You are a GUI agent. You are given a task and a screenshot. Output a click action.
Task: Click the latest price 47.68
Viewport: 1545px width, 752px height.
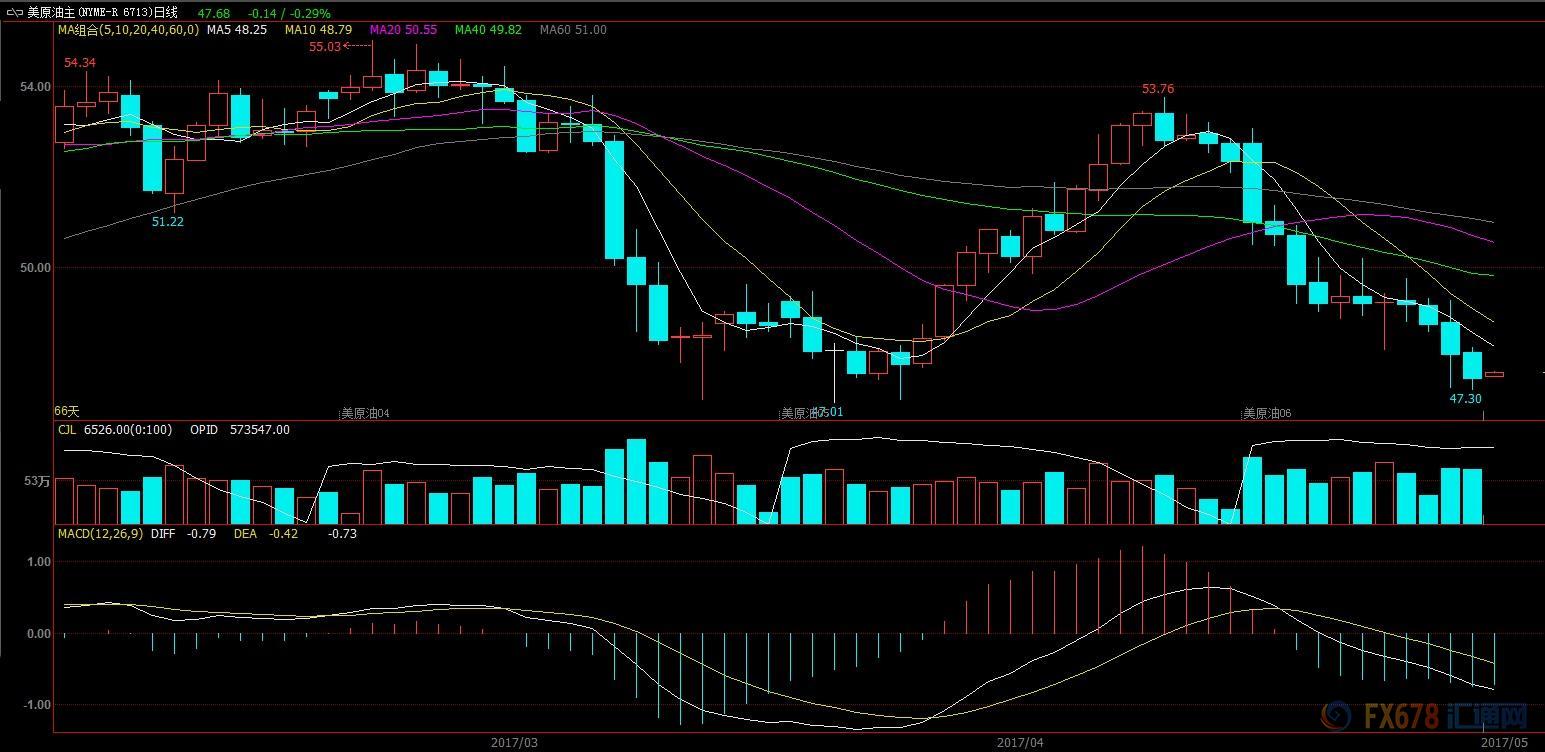pyautogui.click(x=213, y=13)
